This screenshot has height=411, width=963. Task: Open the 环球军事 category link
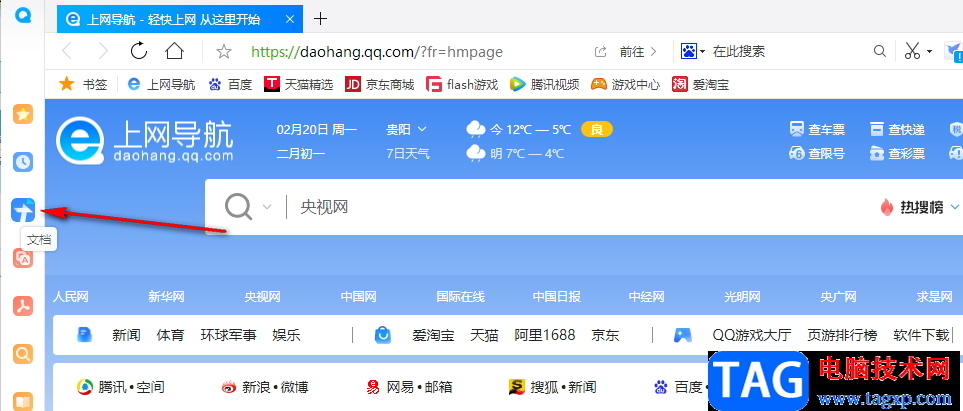(x=228, y=335)
